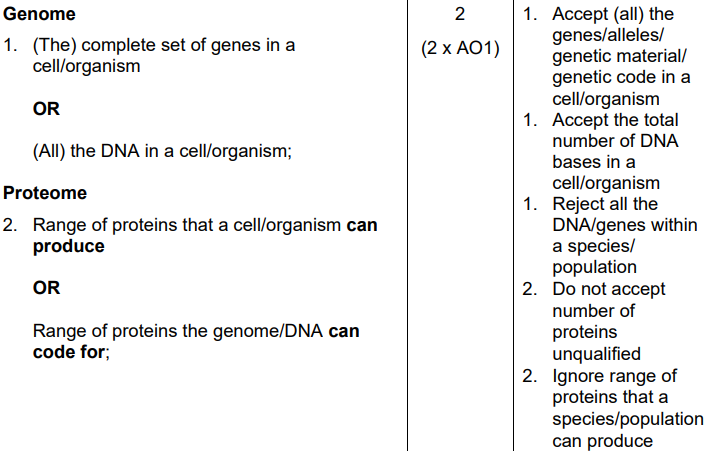Click the bold word "produce" under Proteome

tap(68, 246)
